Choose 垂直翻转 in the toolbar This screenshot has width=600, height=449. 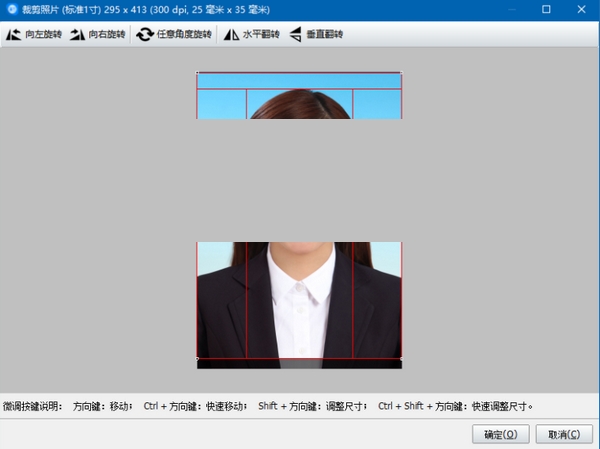click(x=324, y=34)
